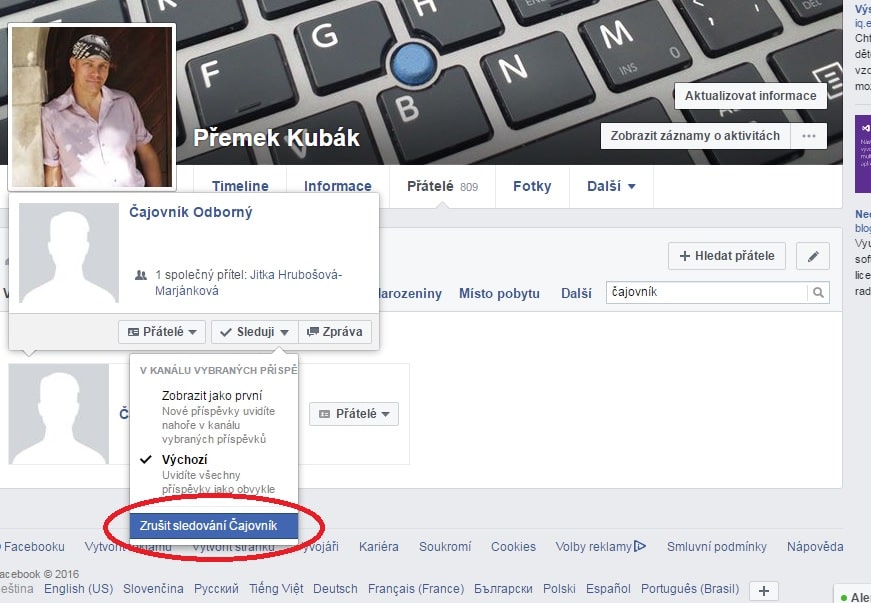Open the Informace tab
Image resolution: width=871 pixels, height=603 pixels.
coord(338,186)
